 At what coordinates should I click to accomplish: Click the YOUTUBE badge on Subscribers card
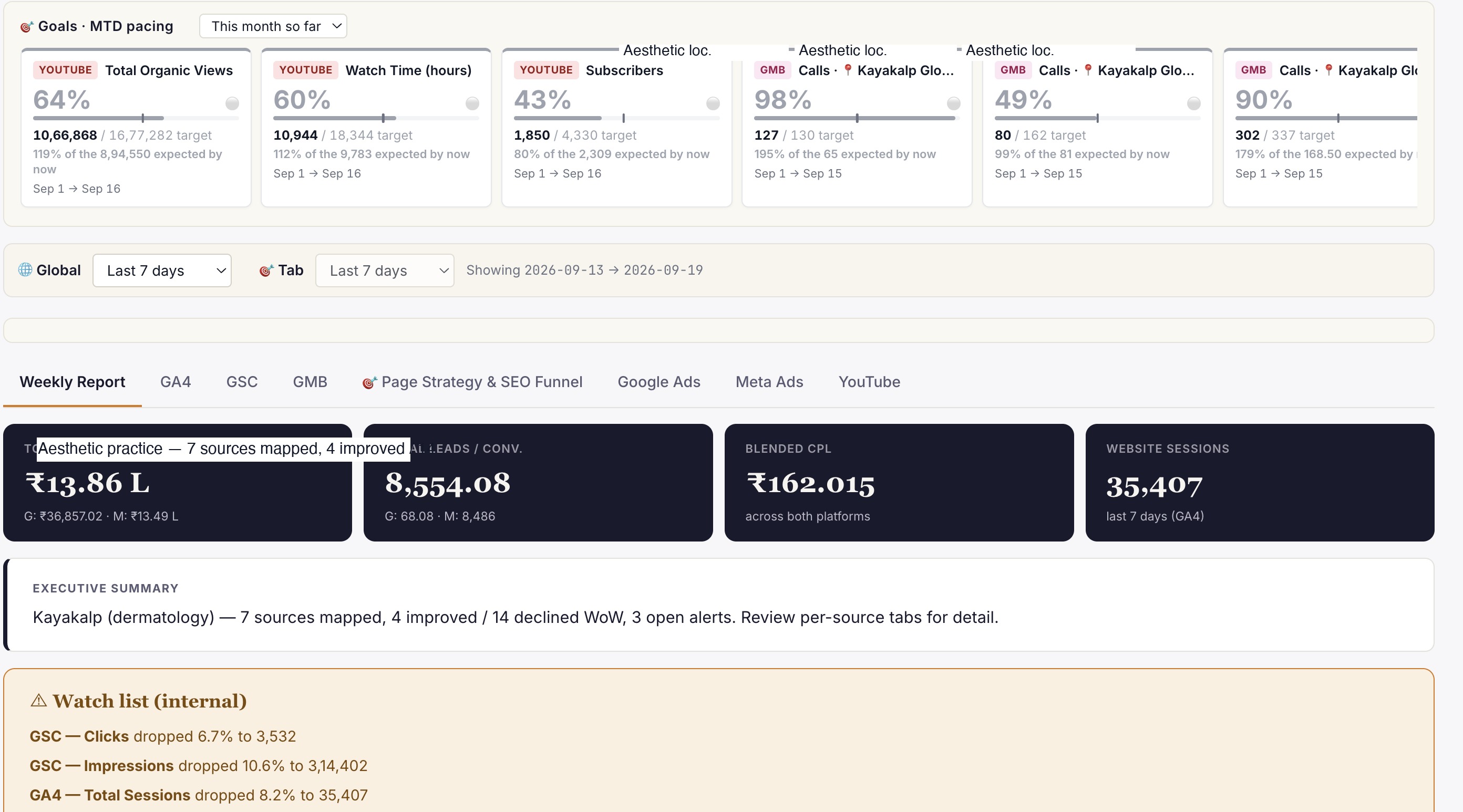click(x=547, y=70)
